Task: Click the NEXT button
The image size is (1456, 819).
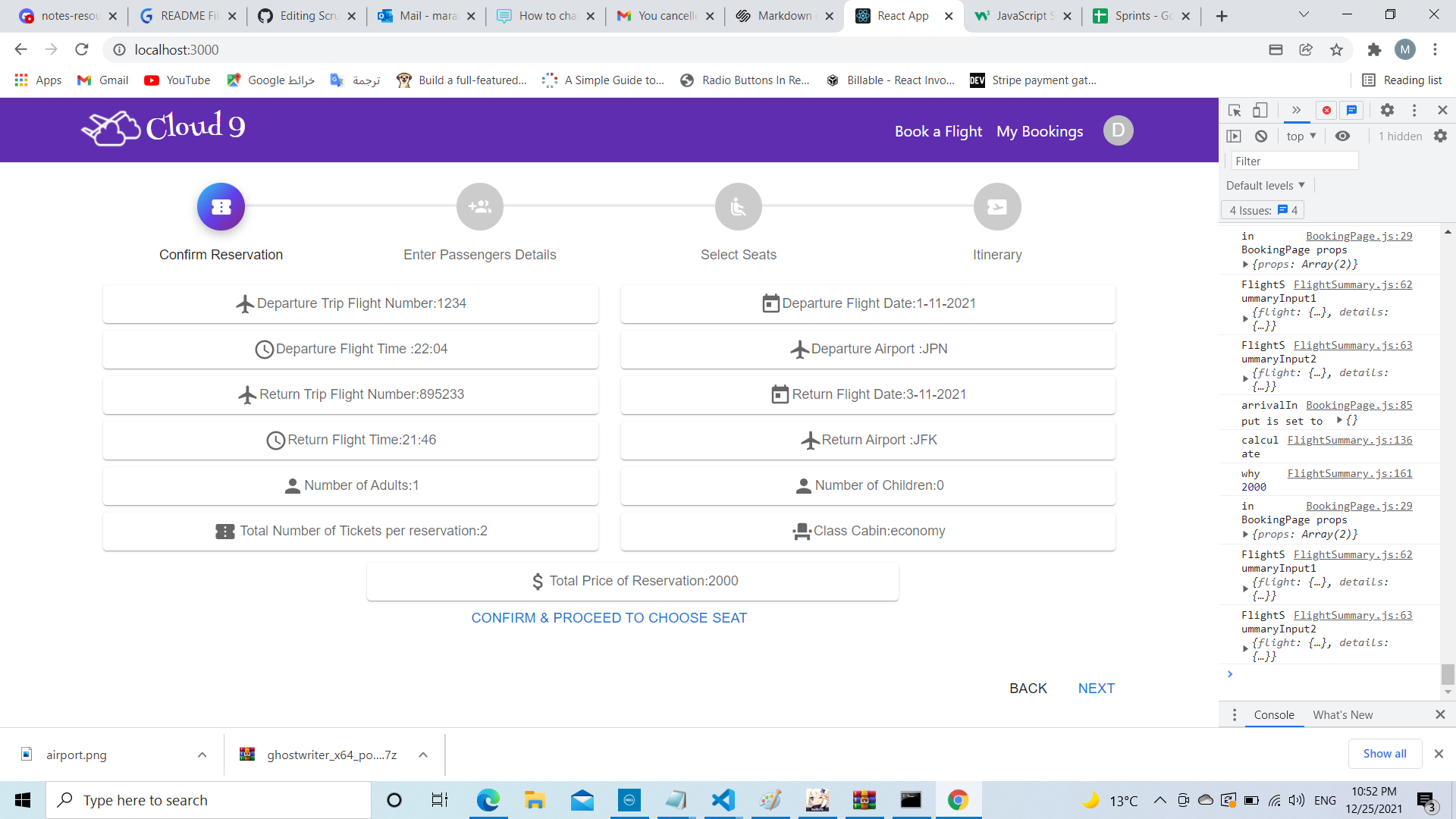Action: pyautogui.click(x=1096, y=689)
